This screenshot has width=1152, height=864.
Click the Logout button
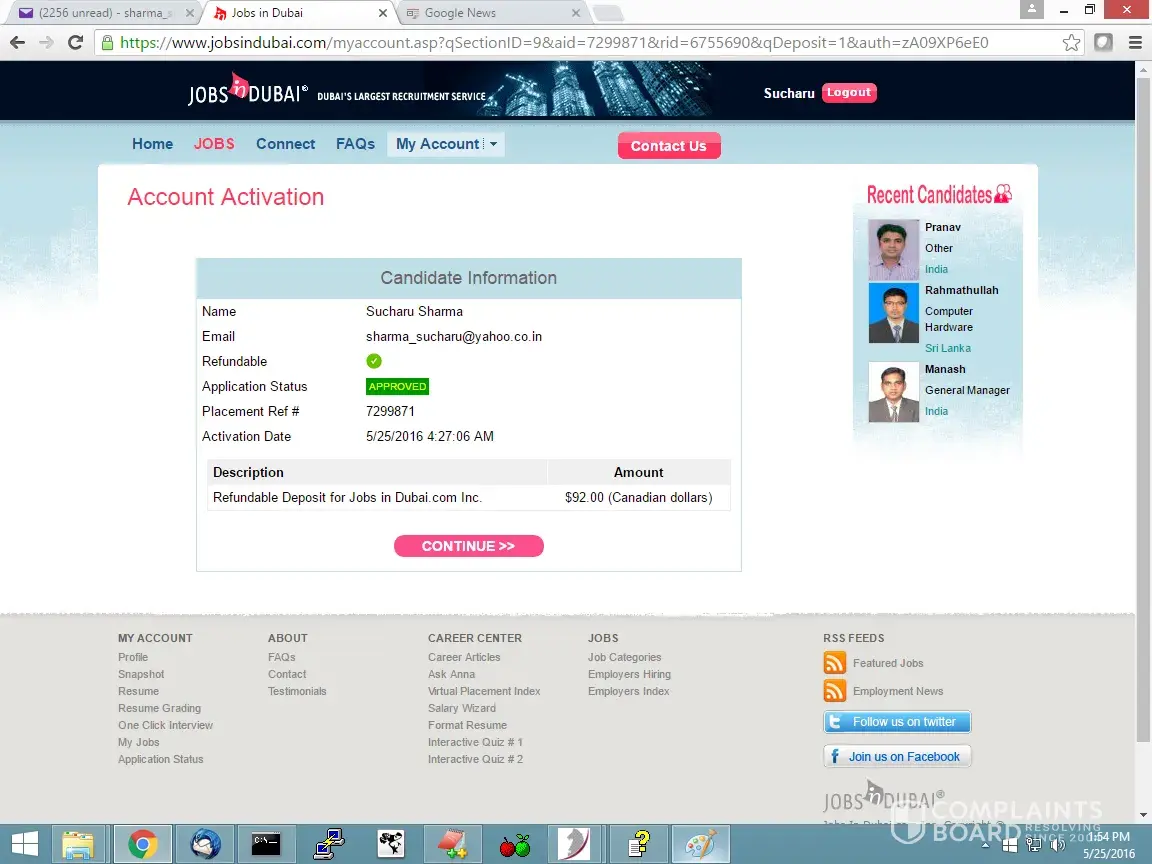tap(849, 92)
